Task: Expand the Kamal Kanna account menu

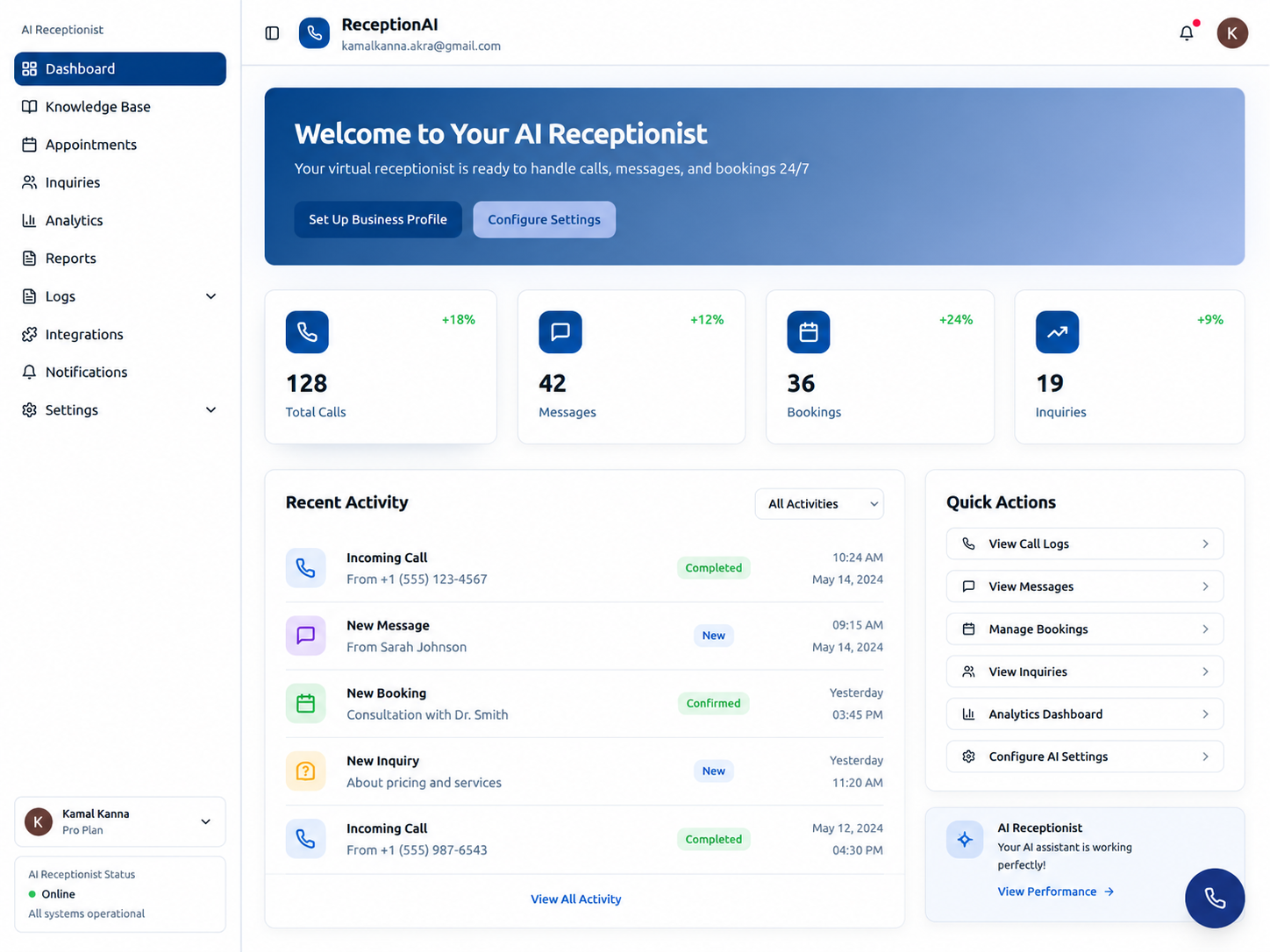Action: (x=120, y=821)
